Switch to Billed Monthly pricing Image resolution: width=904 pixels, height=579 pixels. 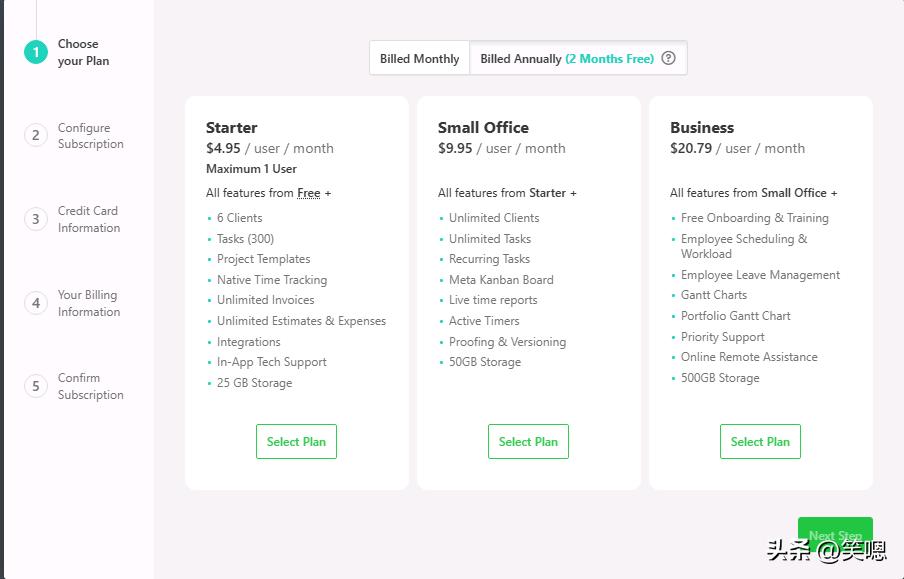(419, 58)
